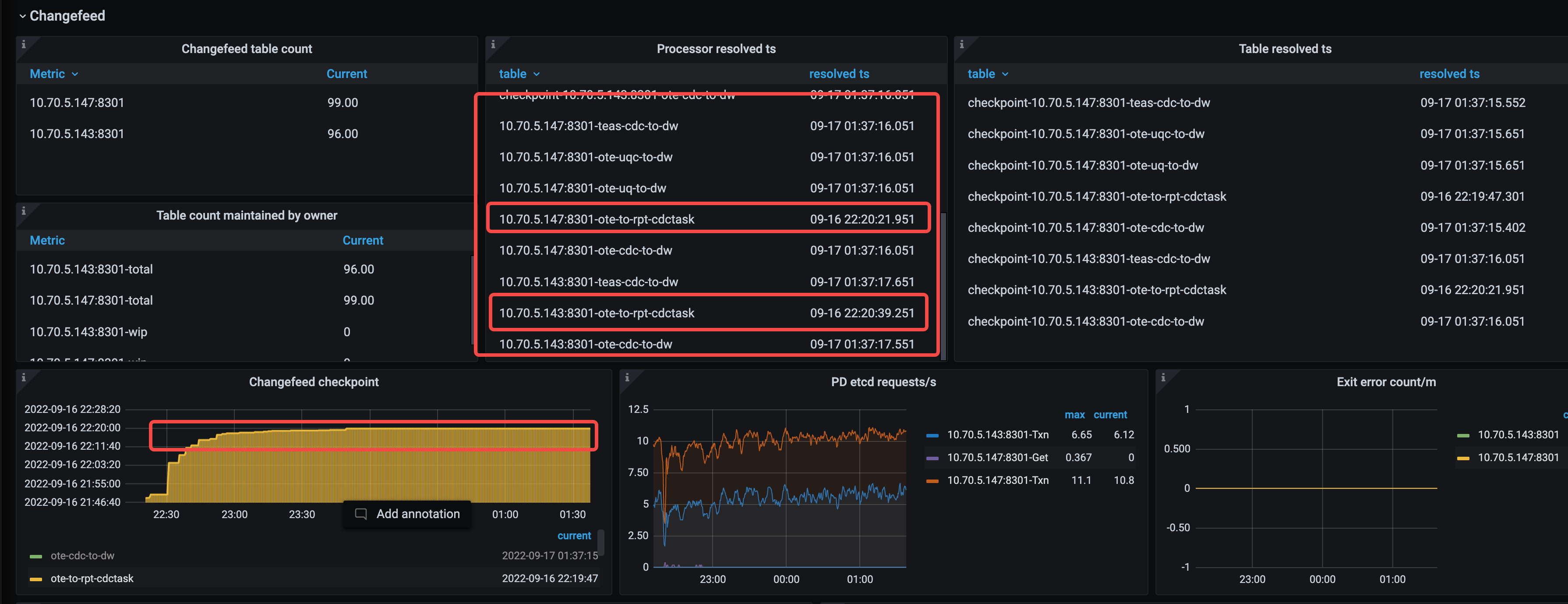Open Changefeed table count panel title menu

click(247, 49)
